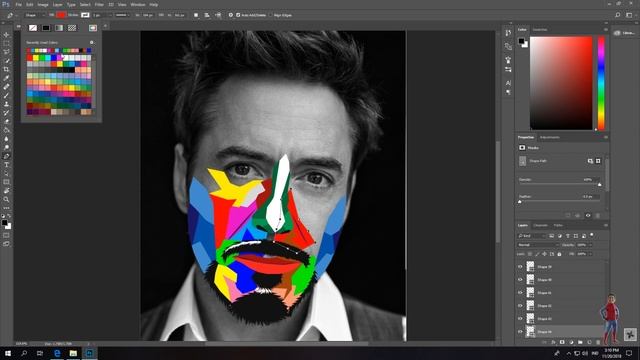
Task: Click the Windows Start button
Action: 8,353
